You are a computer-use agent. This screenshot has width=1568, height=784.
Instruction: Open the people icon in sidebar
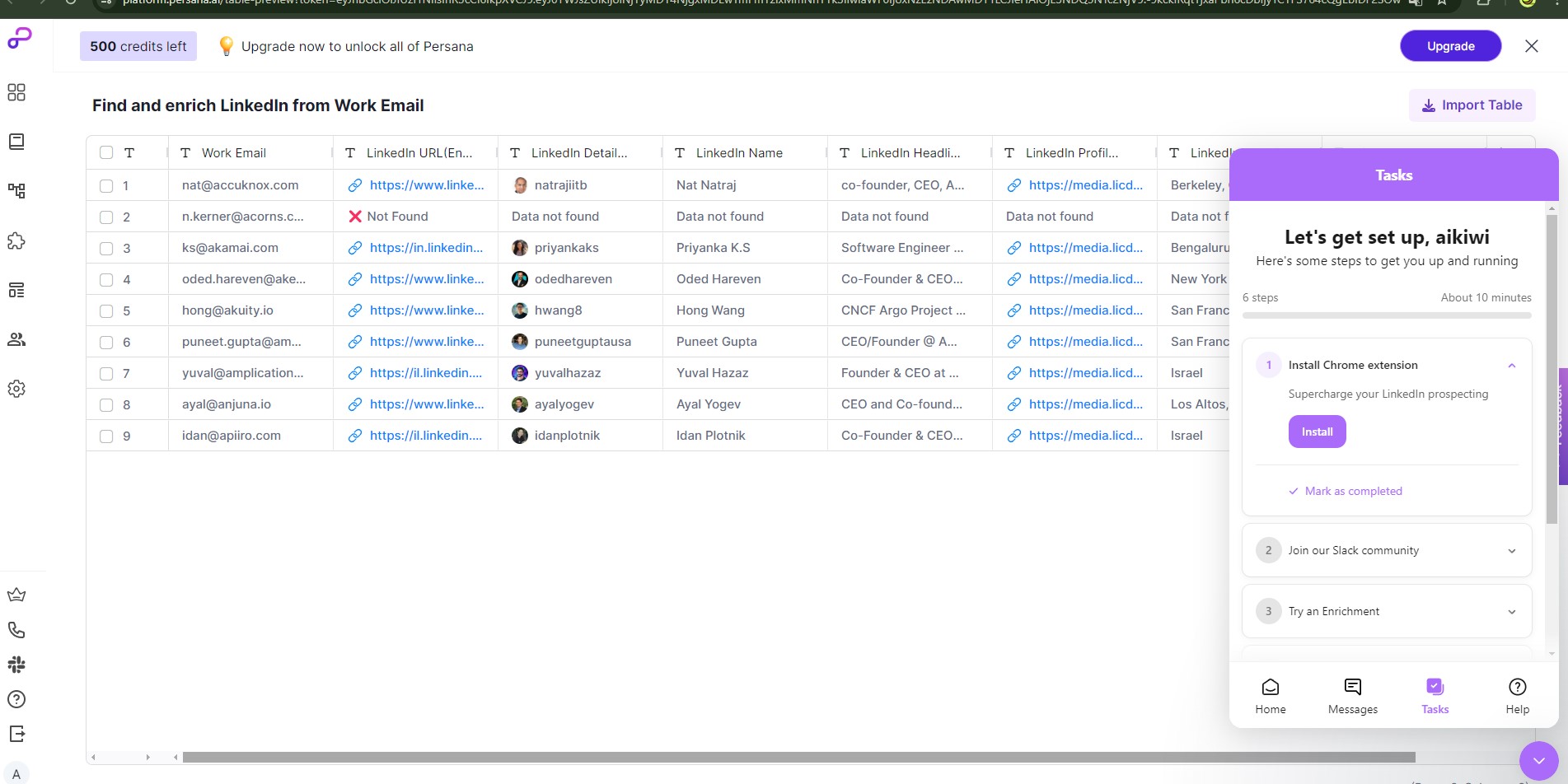tap(16, 339)
